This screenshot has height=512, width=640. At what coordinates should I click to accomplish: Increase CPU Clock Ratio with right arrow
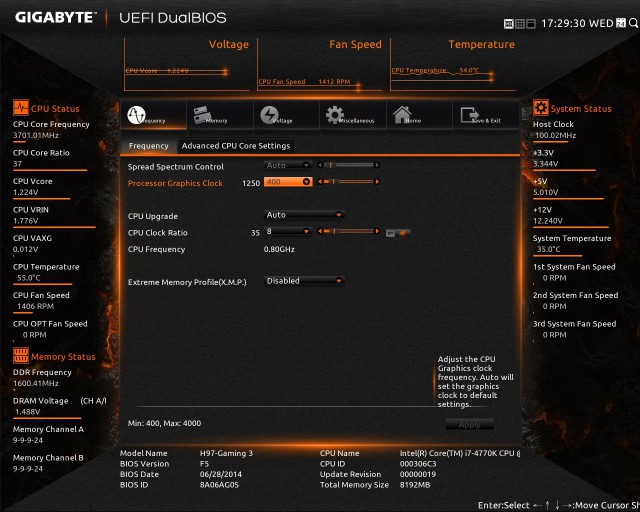[377, 231]
